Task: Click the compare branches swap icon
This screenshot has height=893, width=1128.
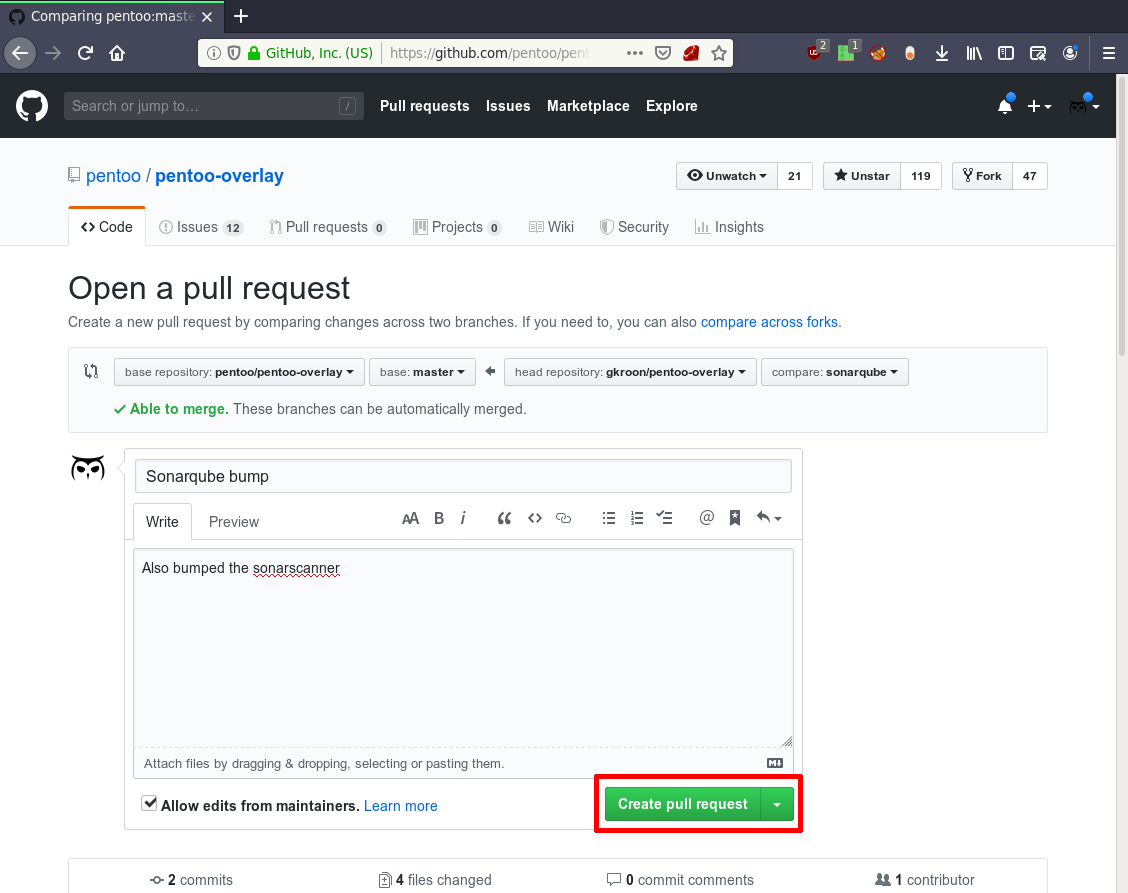Action: tap(91, 372)
